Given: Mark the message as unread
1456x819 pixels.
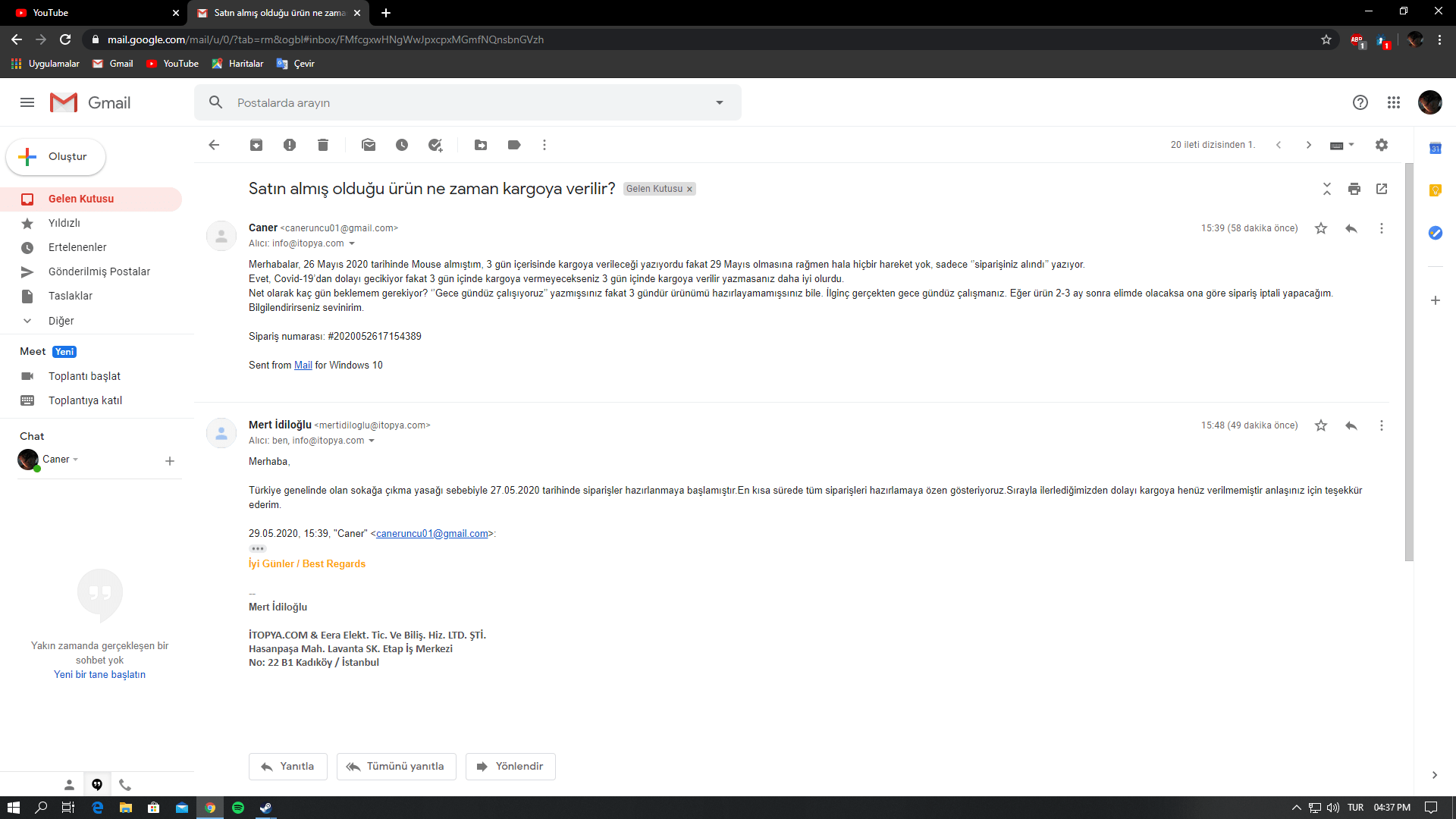Looking at the screenshot, I should (369, 145).
